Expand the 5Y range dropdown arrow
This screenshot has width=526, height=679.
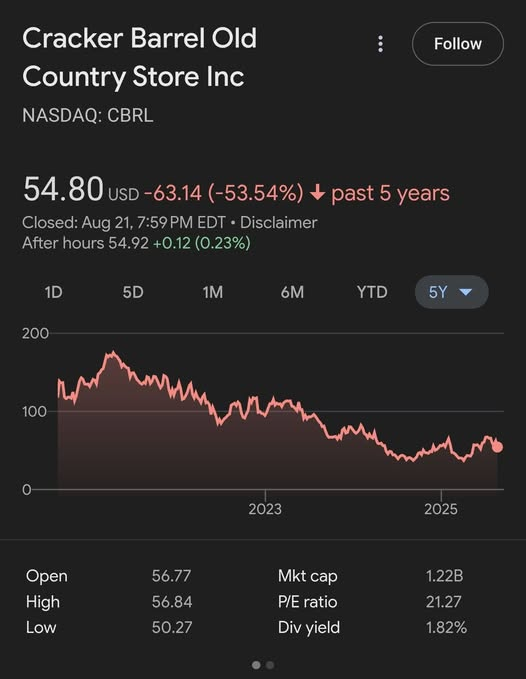click(465, 292)
